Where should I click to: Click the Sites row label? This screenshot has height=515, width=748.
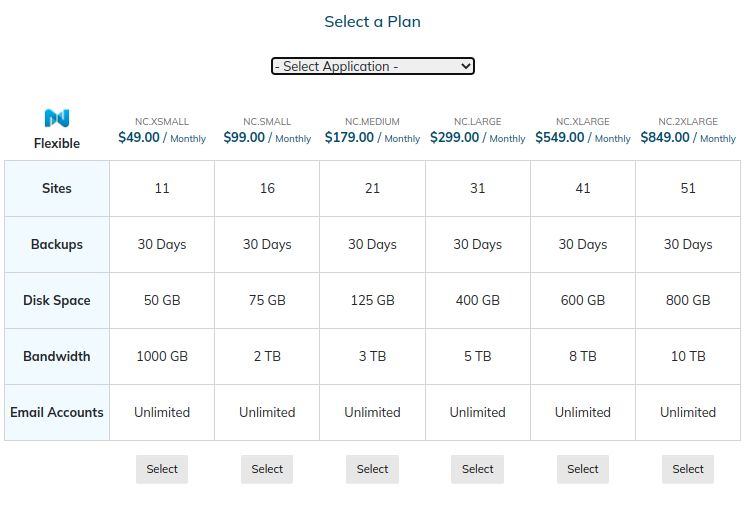click(57, 188)
